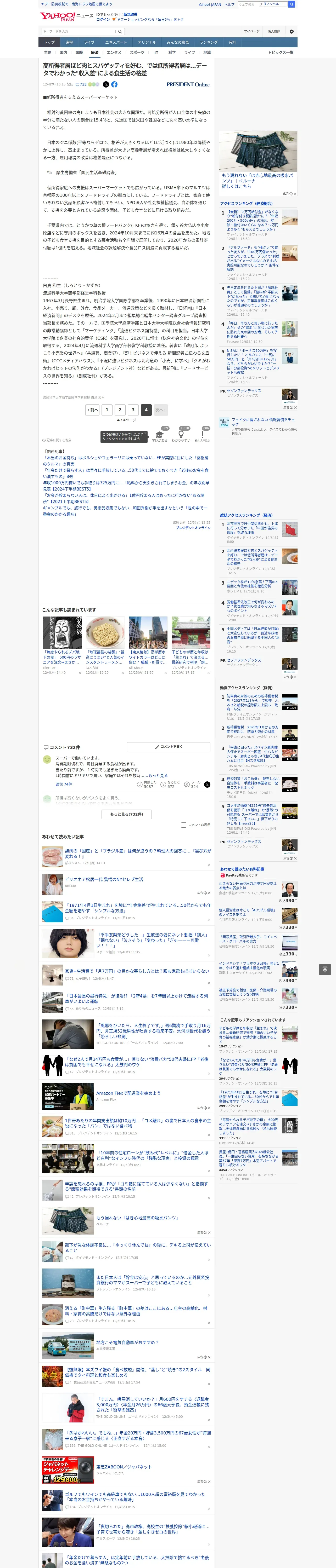
Task: Open article 鶏肉の「国産」と「ブラジル産」
Action: [x=138, y=854]
